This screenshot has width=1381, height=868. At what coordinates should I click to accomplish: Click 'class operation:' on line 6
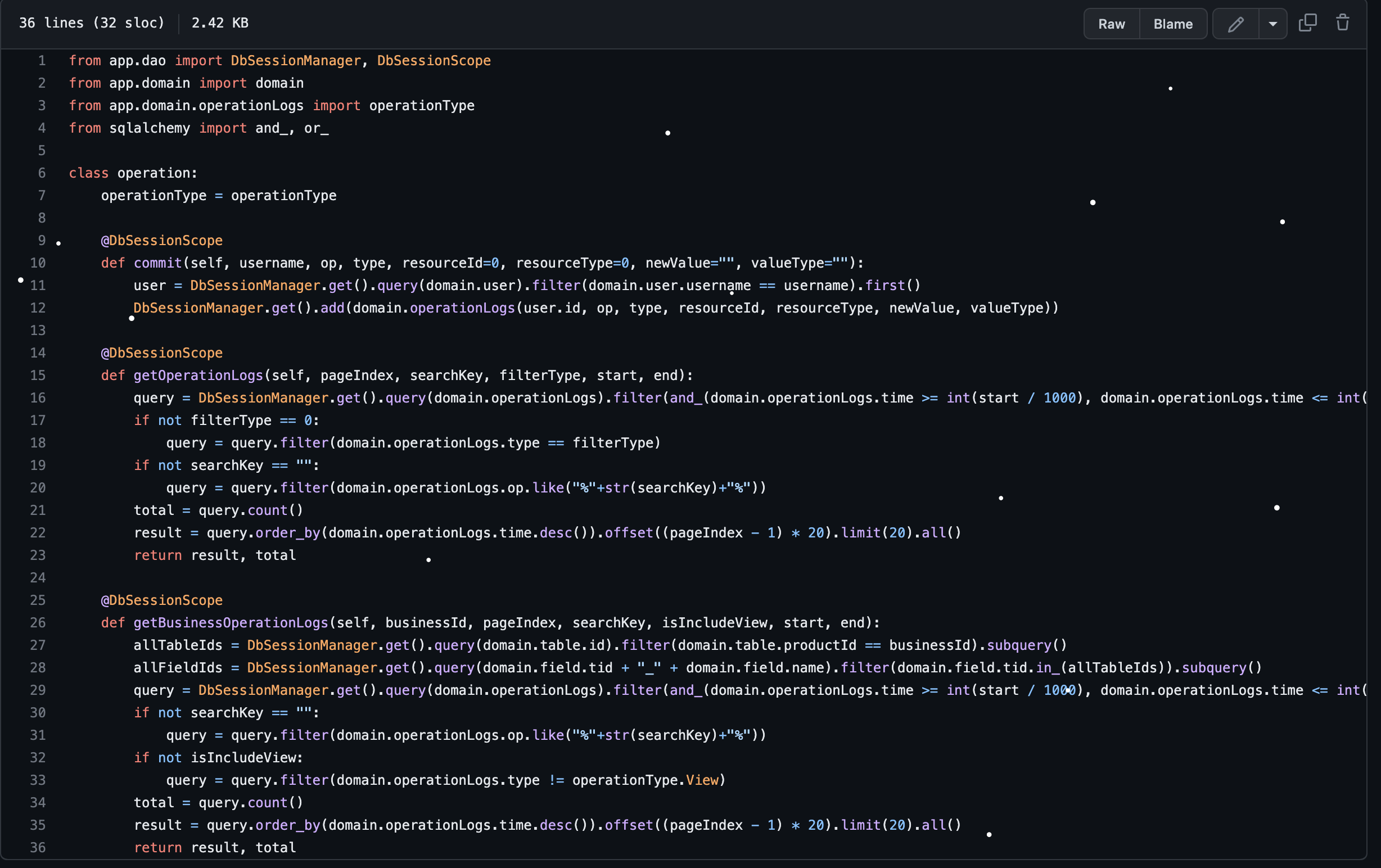tap(133, 173)
